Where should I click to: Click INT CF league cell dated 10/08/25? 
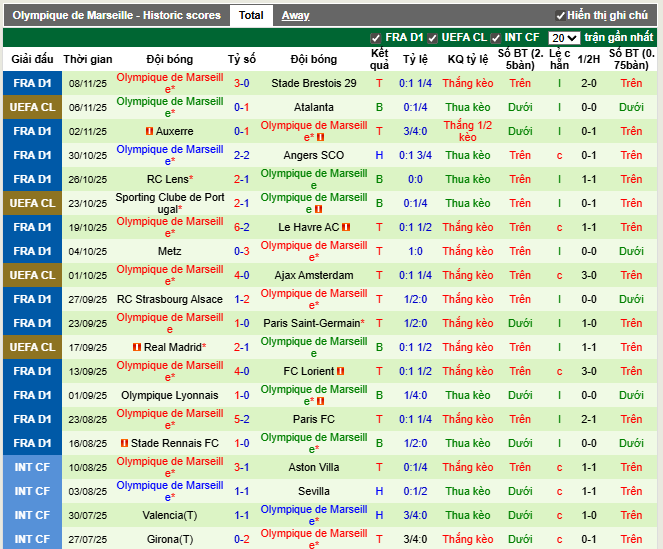click(33, 467)
